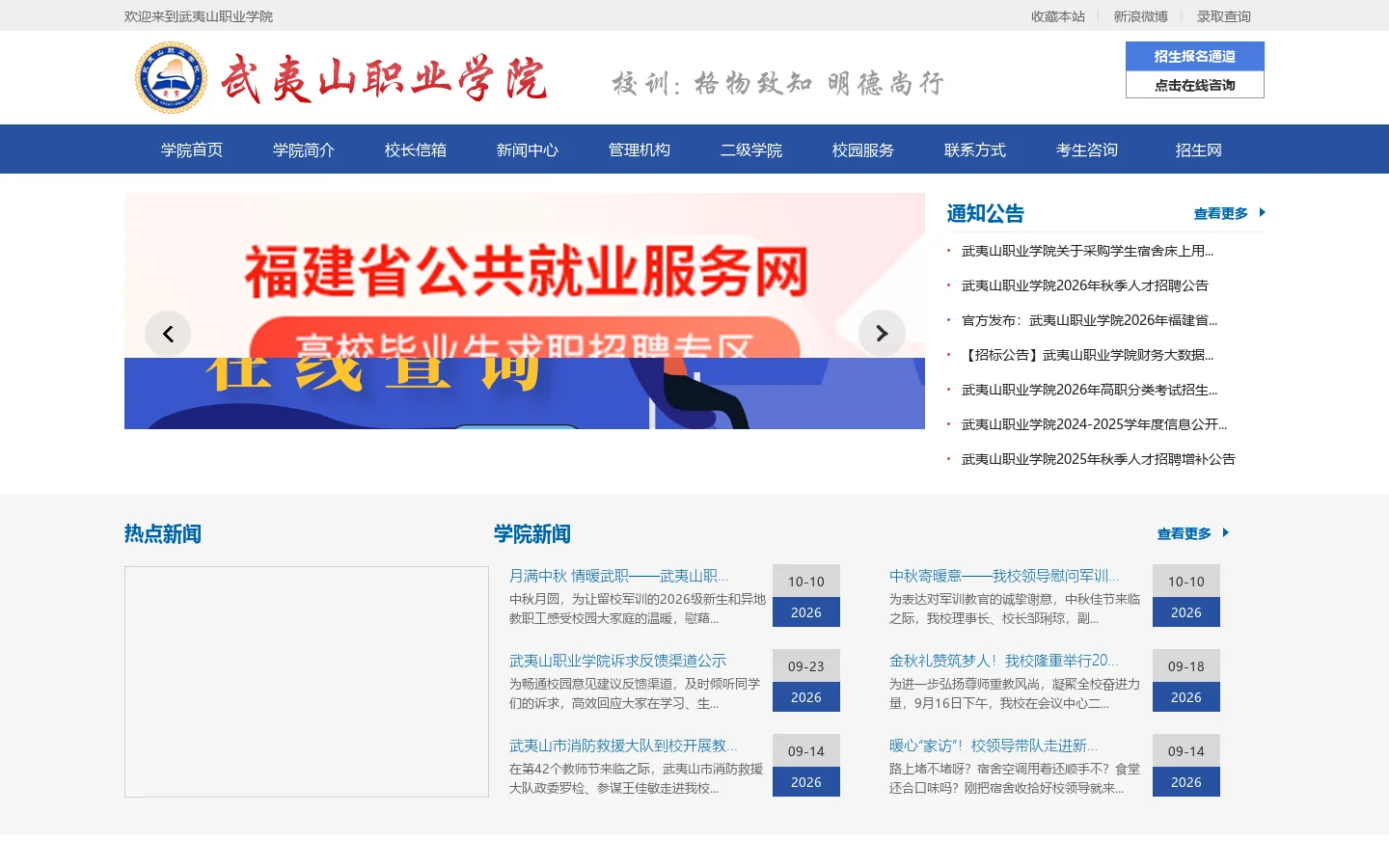Screen dimensions: 1389x868
Task: Open news 武夷山市消防救援大队到校开展教
Action: 623,746
